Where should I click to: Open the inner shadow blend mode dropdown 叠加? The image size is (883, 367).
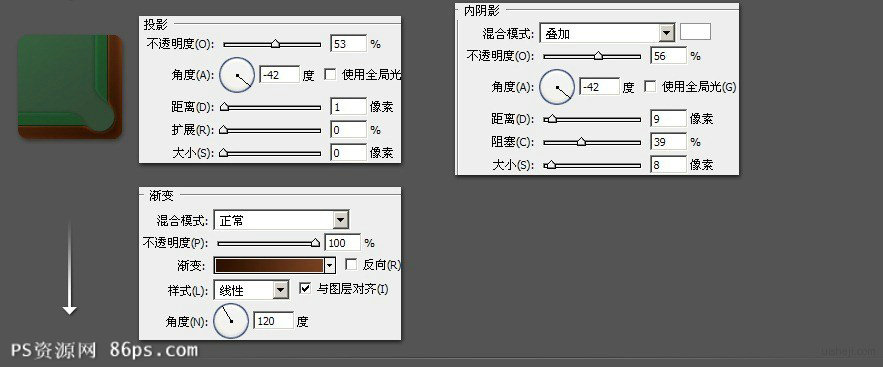607,33
